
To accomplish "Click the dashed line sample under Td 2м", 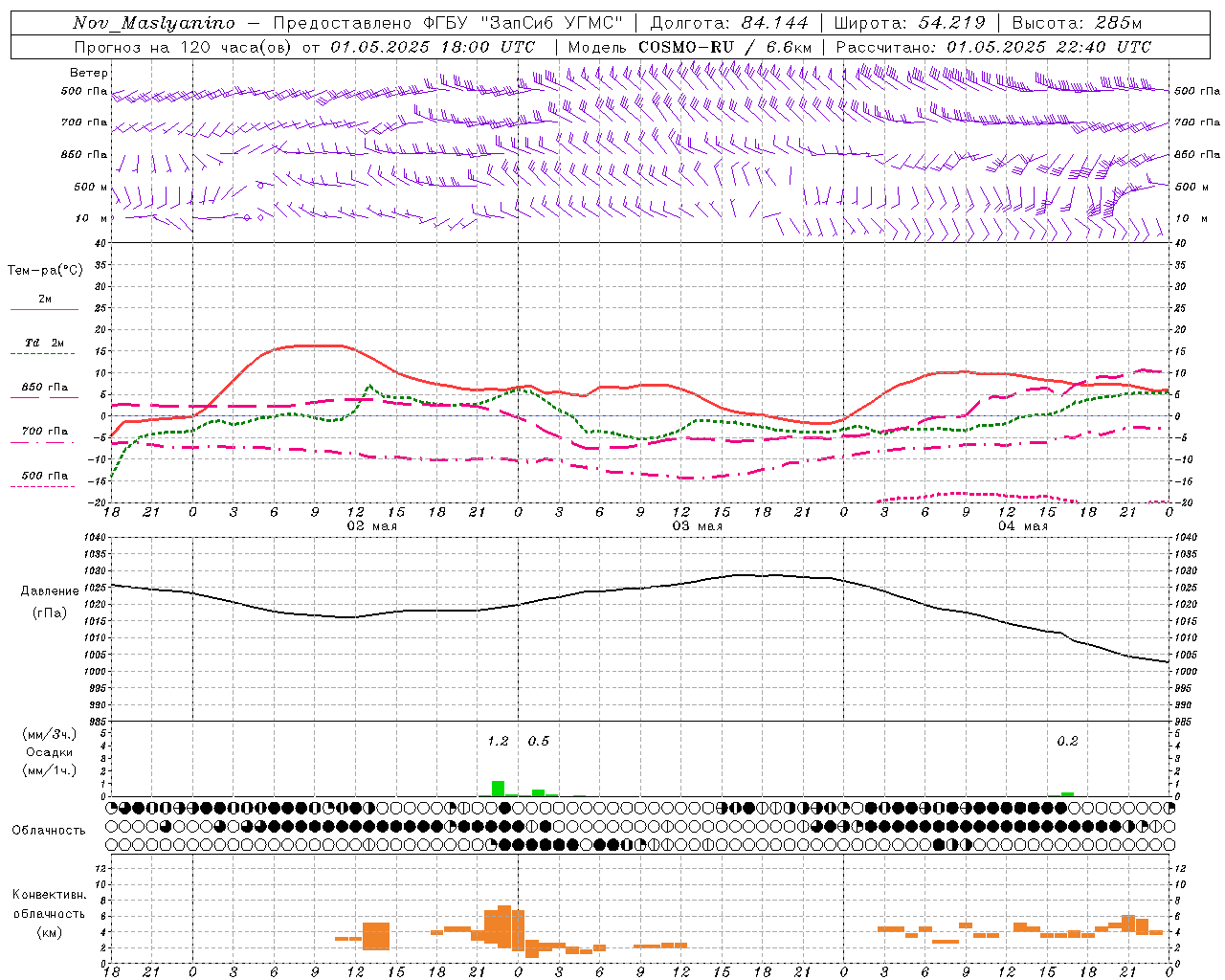I will (43, 354).
